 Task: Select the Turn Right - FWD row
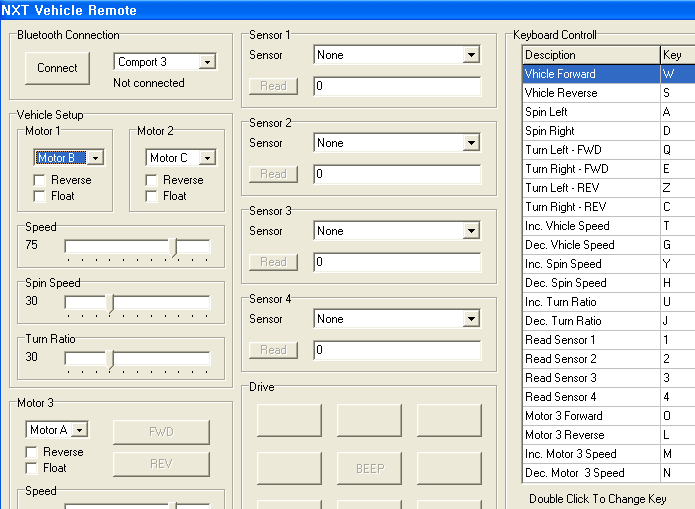pyautogui.click(x=609, y=169)
